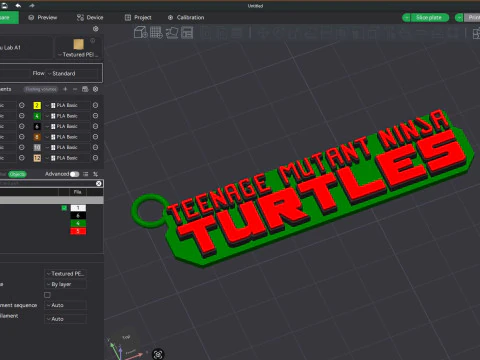Switch to the Calibration tab

[186, 18]
